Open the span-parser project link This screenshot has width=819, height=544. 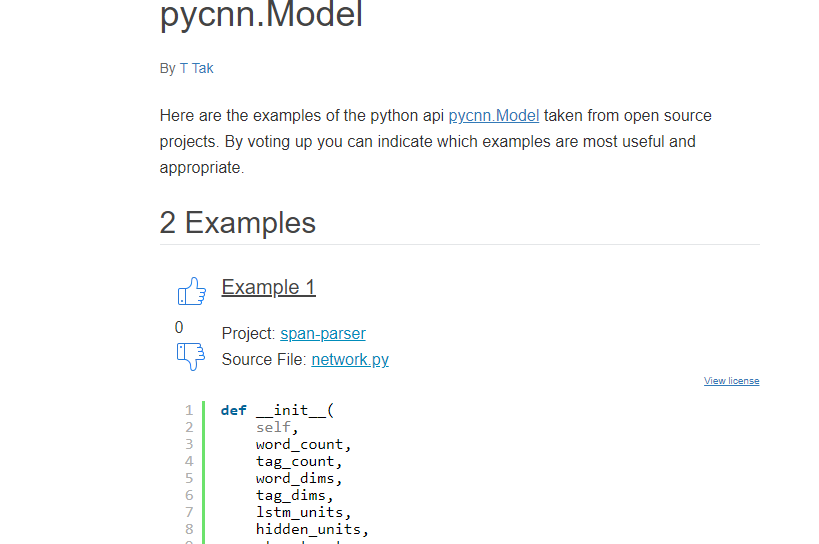click(x=323, y=334)
